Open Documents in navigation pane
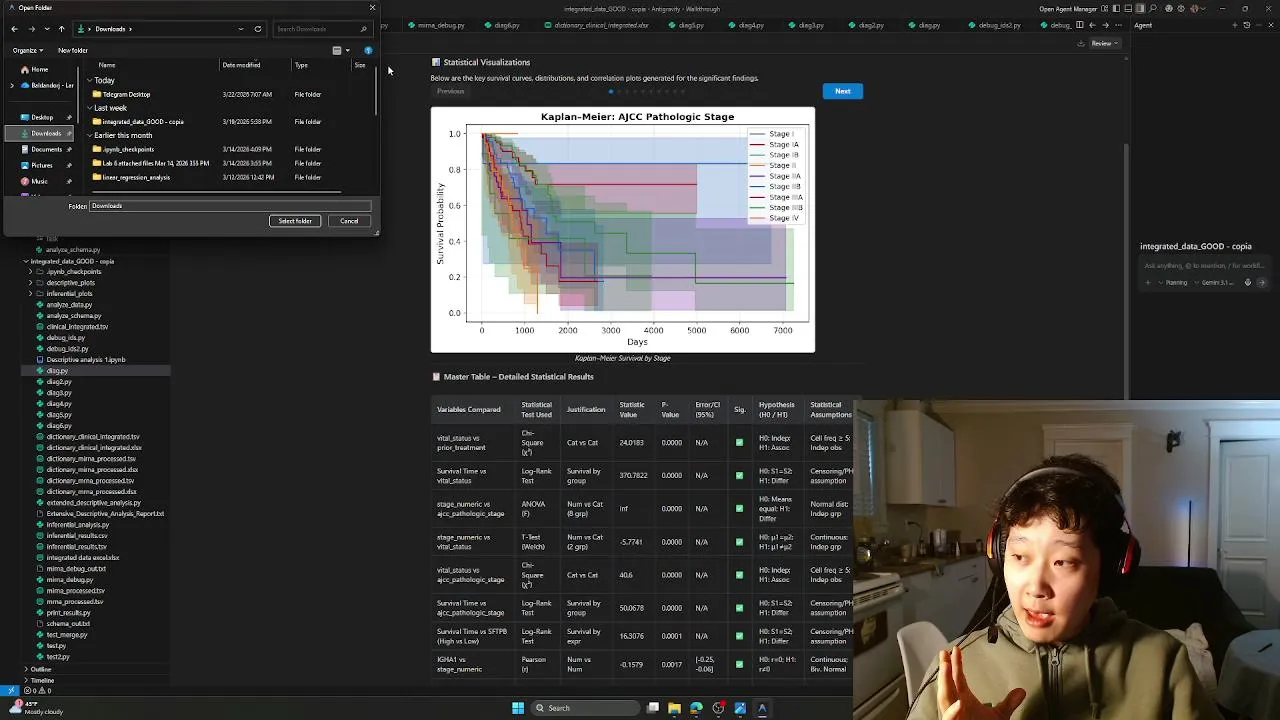Viewport: 1280px width, 720px height. (x=46, y=149)
